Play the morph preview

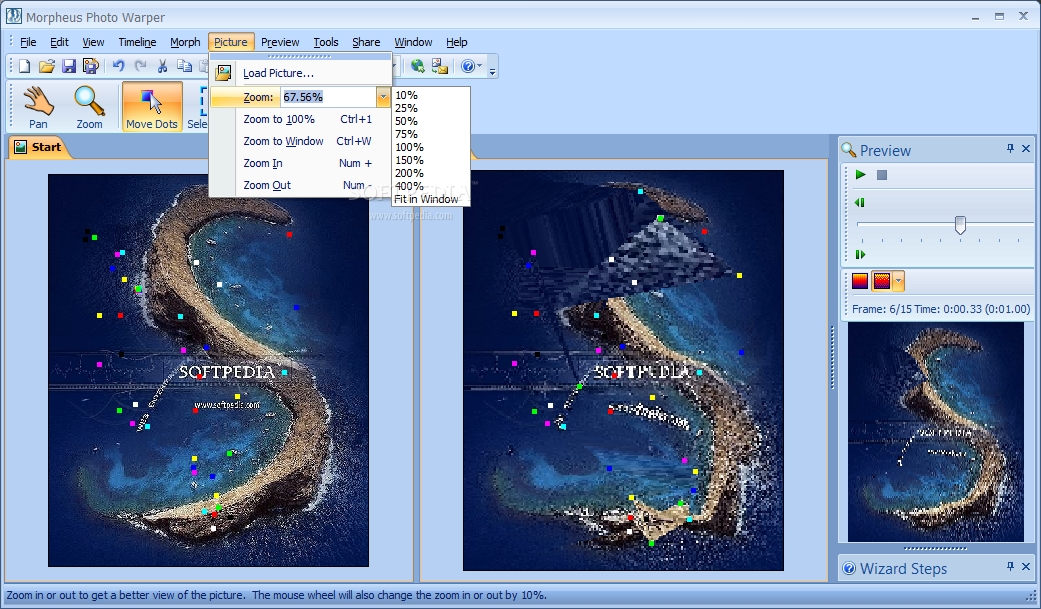(860, 175)
